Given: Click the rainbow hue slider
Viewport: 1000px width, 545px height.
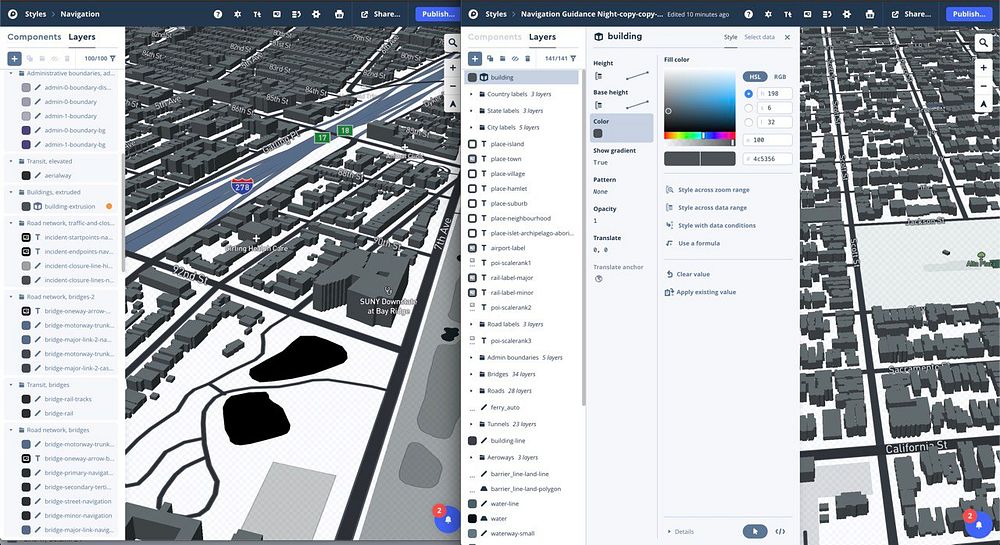Looking at the screenshot, I should click(x=700, y=135).
